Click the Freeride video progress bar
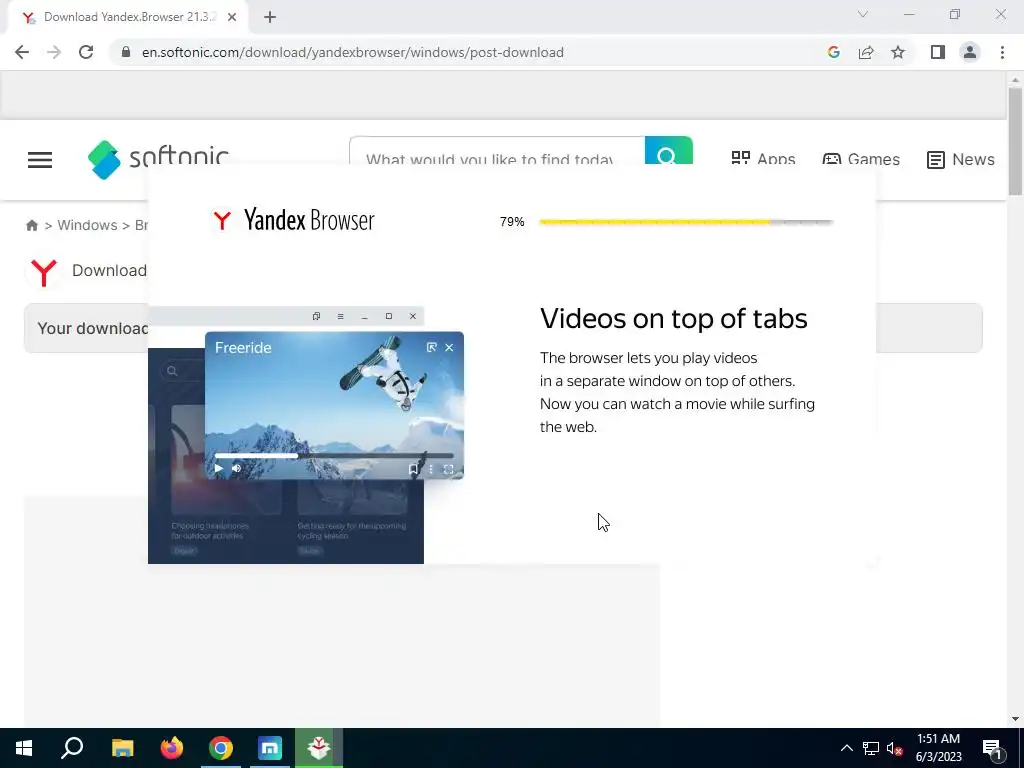Screen dimensions: 1024x768 pos(334,455)
